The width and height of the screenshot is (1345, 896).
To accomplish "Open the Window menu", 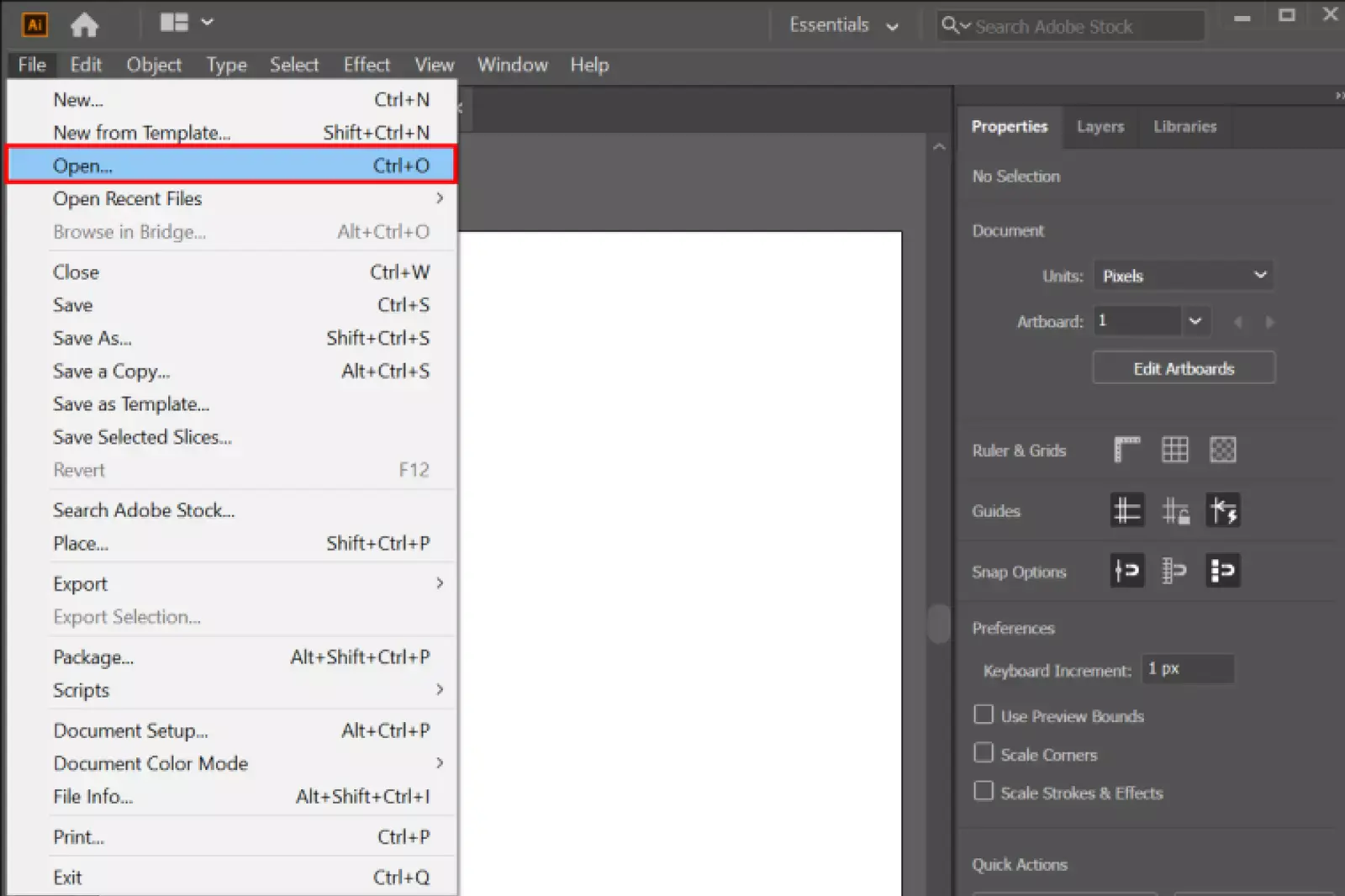I will coord(512,65).
